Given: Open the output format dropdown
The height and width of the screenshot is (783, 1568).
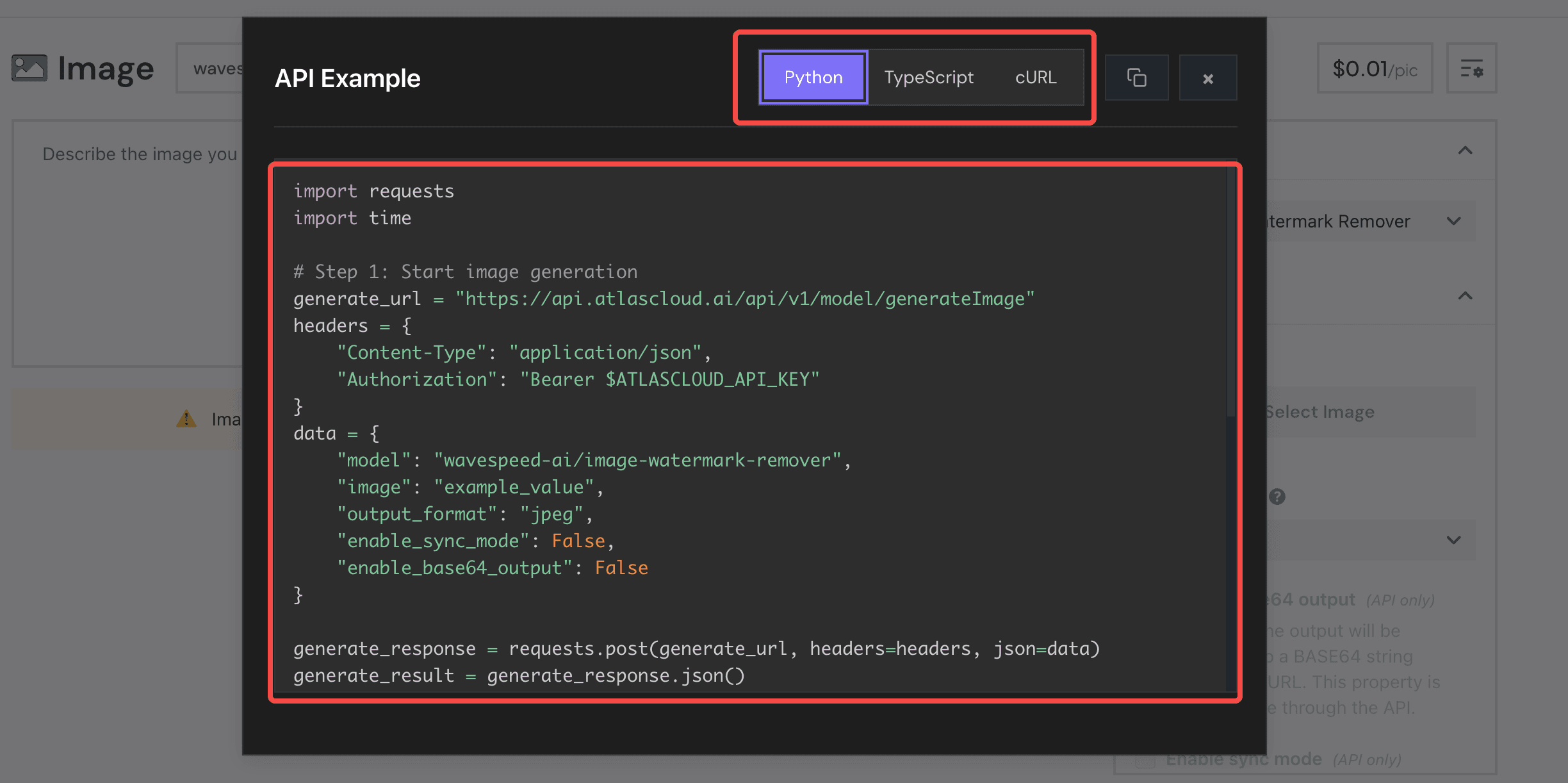Looking at the screenshot, I should coord(1371,540).
